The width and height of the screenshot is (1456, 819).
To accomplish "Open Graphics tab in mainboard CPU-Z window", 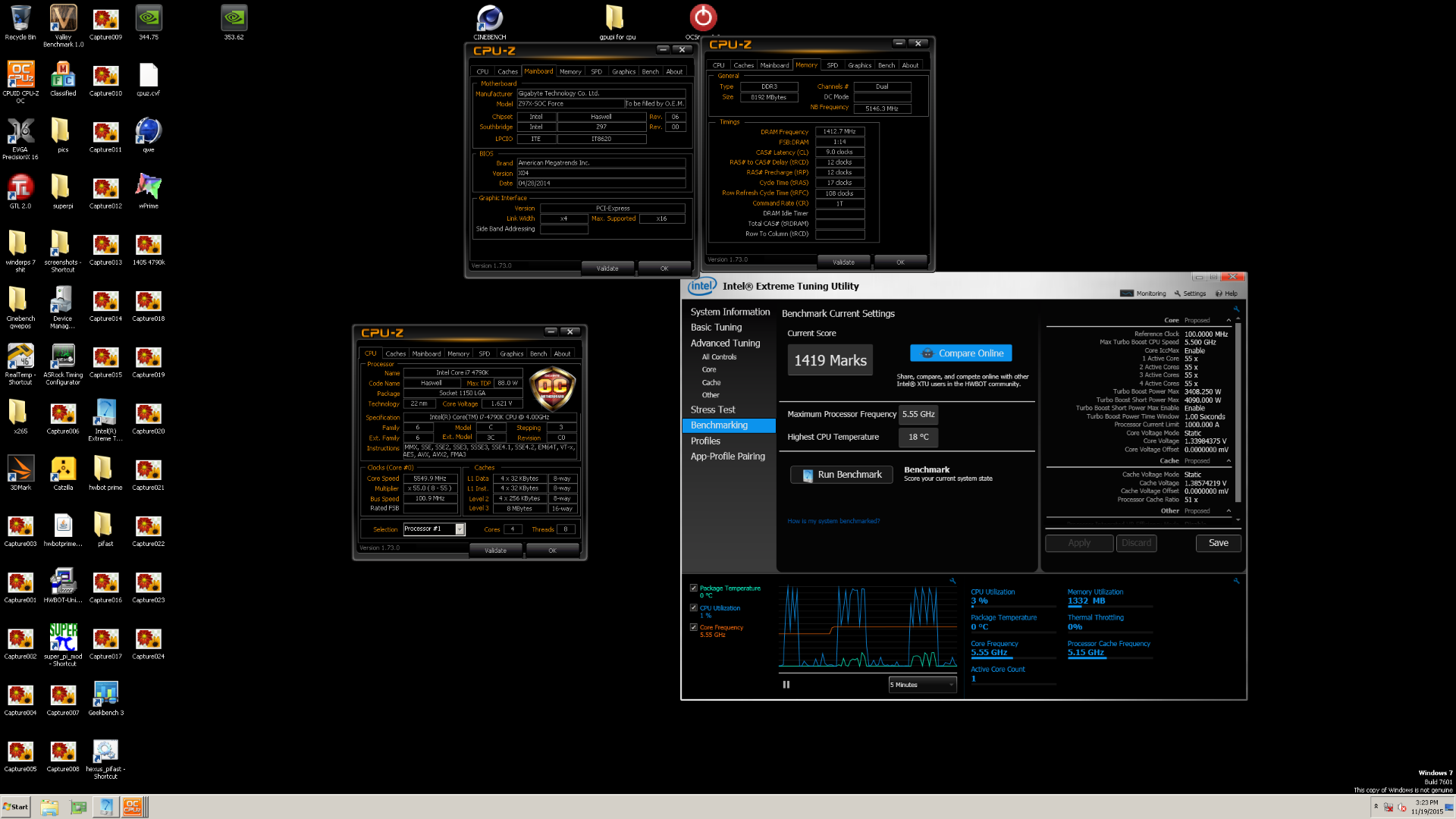I will (623, 71).
